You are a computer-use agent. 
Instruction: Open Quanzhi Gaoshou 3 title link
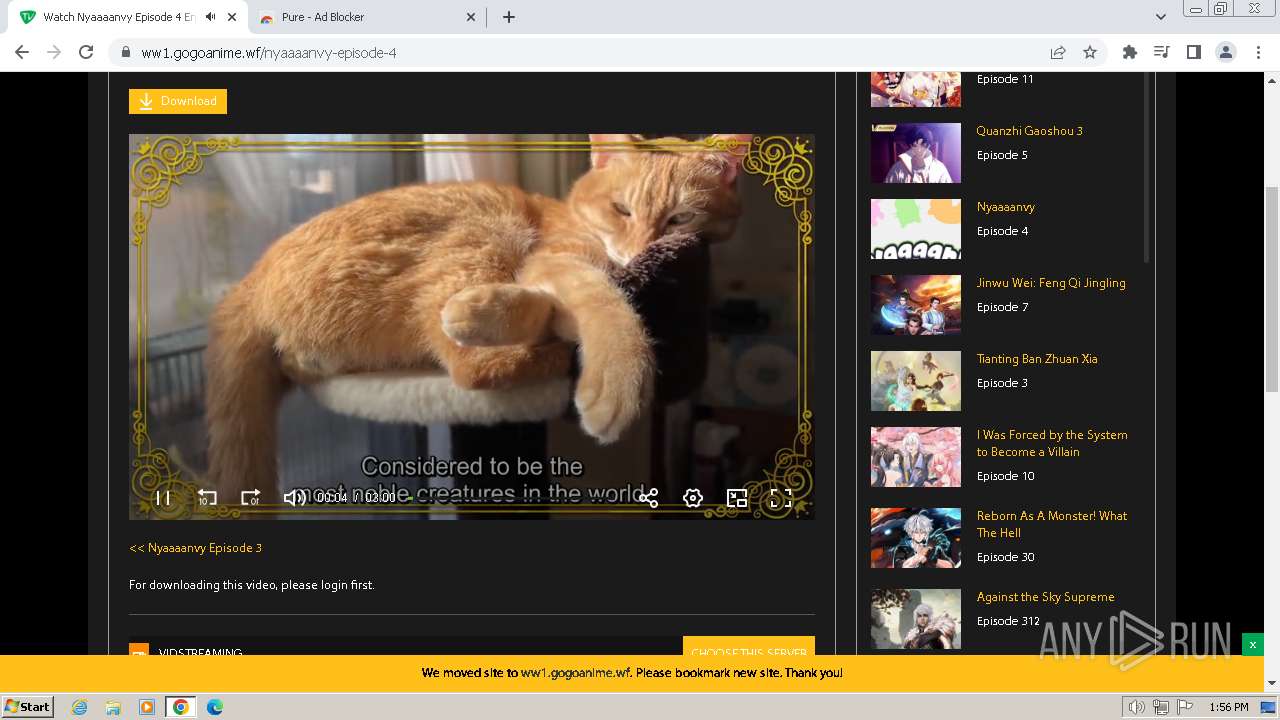coord(1030,131)
